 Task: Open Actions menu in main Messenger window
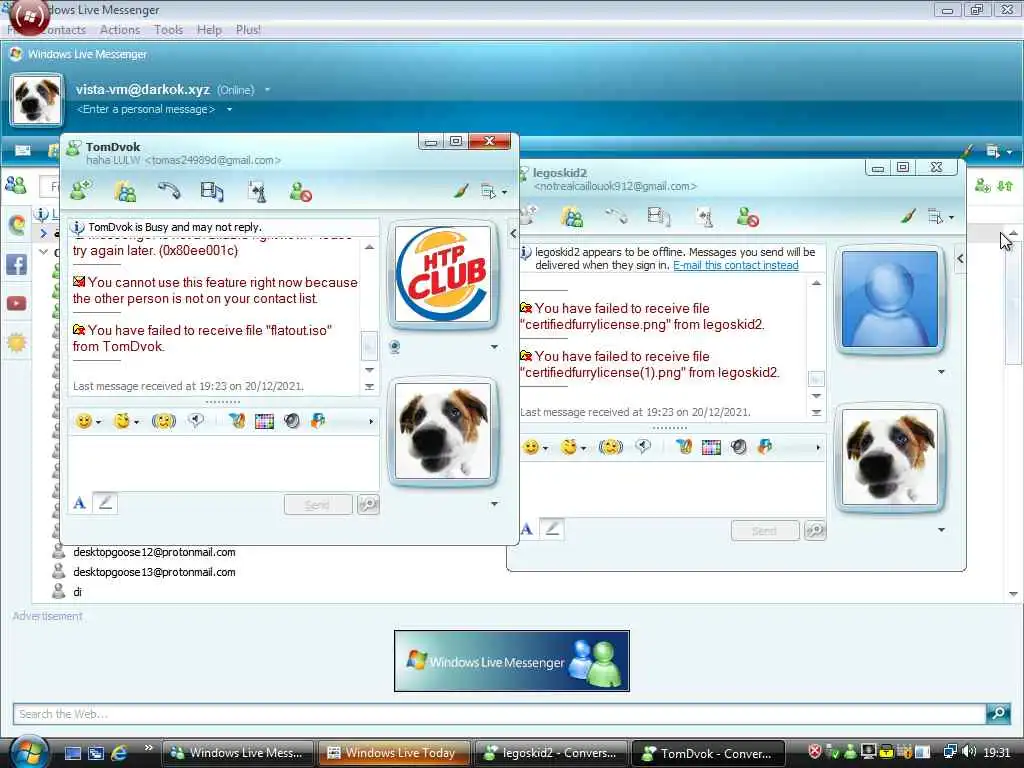(120, 30)
